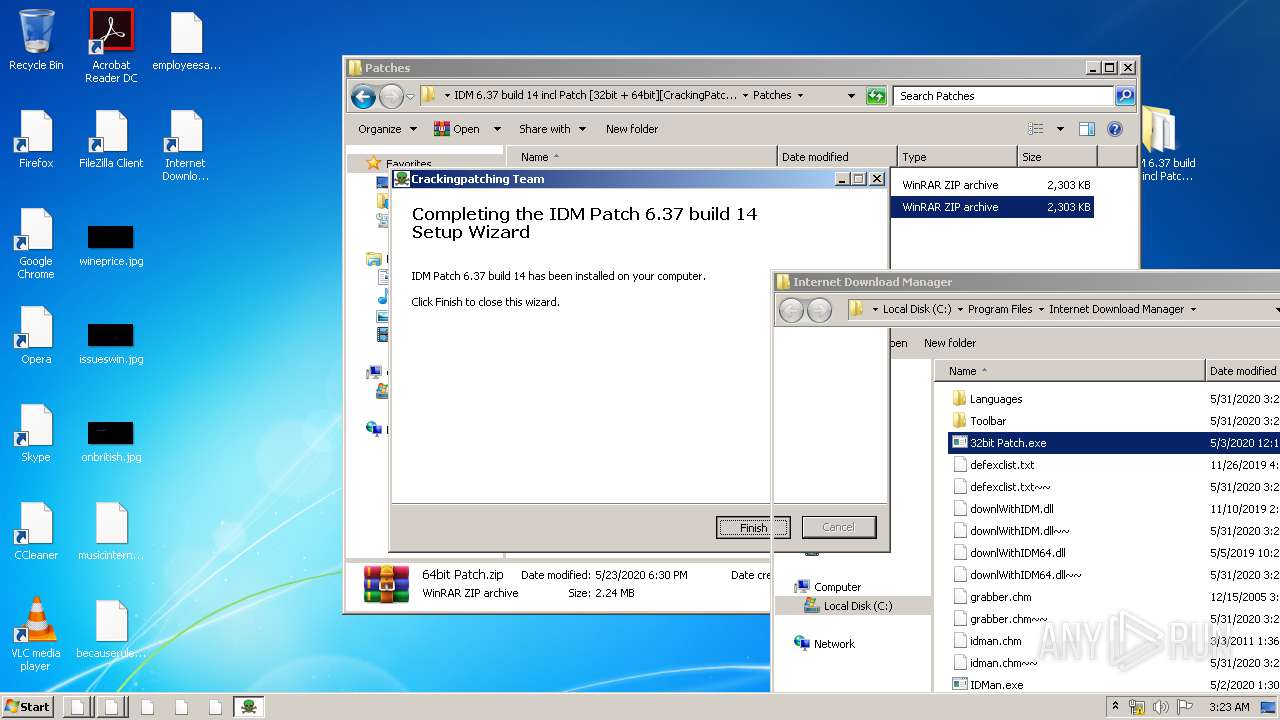Expand the Program Files breadcrumb arrow
This screenshot has width=1280, height=720.
point(1041,310)
